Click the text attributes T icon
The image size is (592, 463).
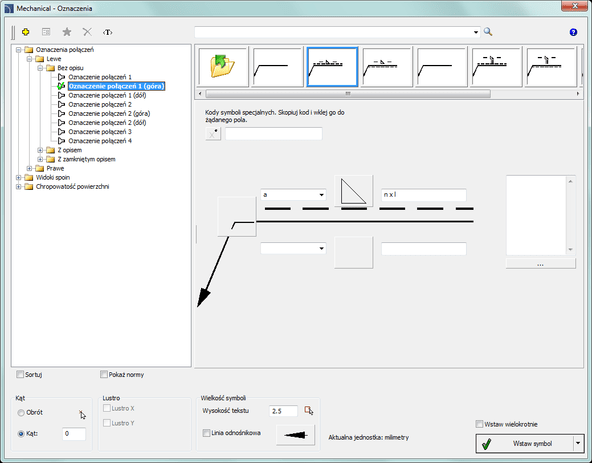point(108,32)
